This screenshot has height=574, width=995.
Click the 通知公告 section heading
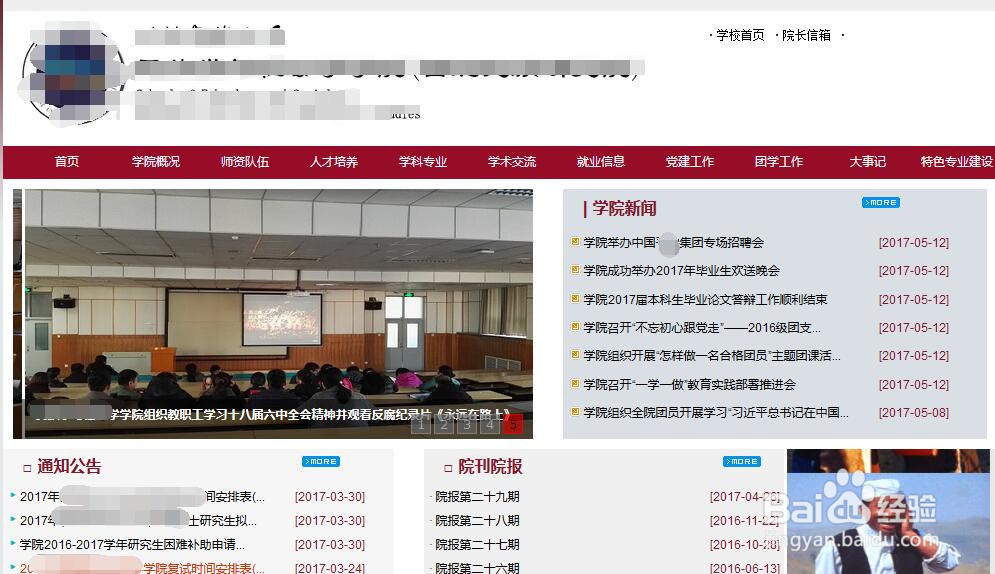click(69, 467)
